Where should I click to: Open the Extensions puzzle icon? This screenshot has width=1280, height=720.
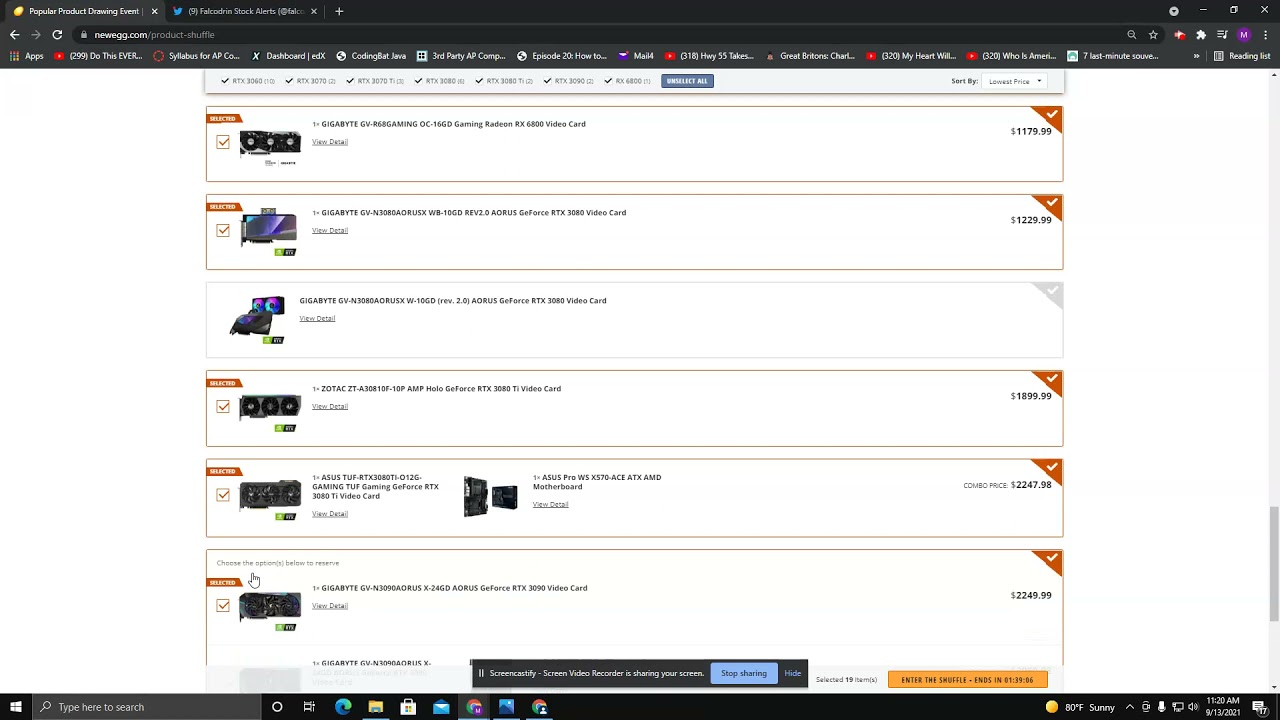(1201, 34)
